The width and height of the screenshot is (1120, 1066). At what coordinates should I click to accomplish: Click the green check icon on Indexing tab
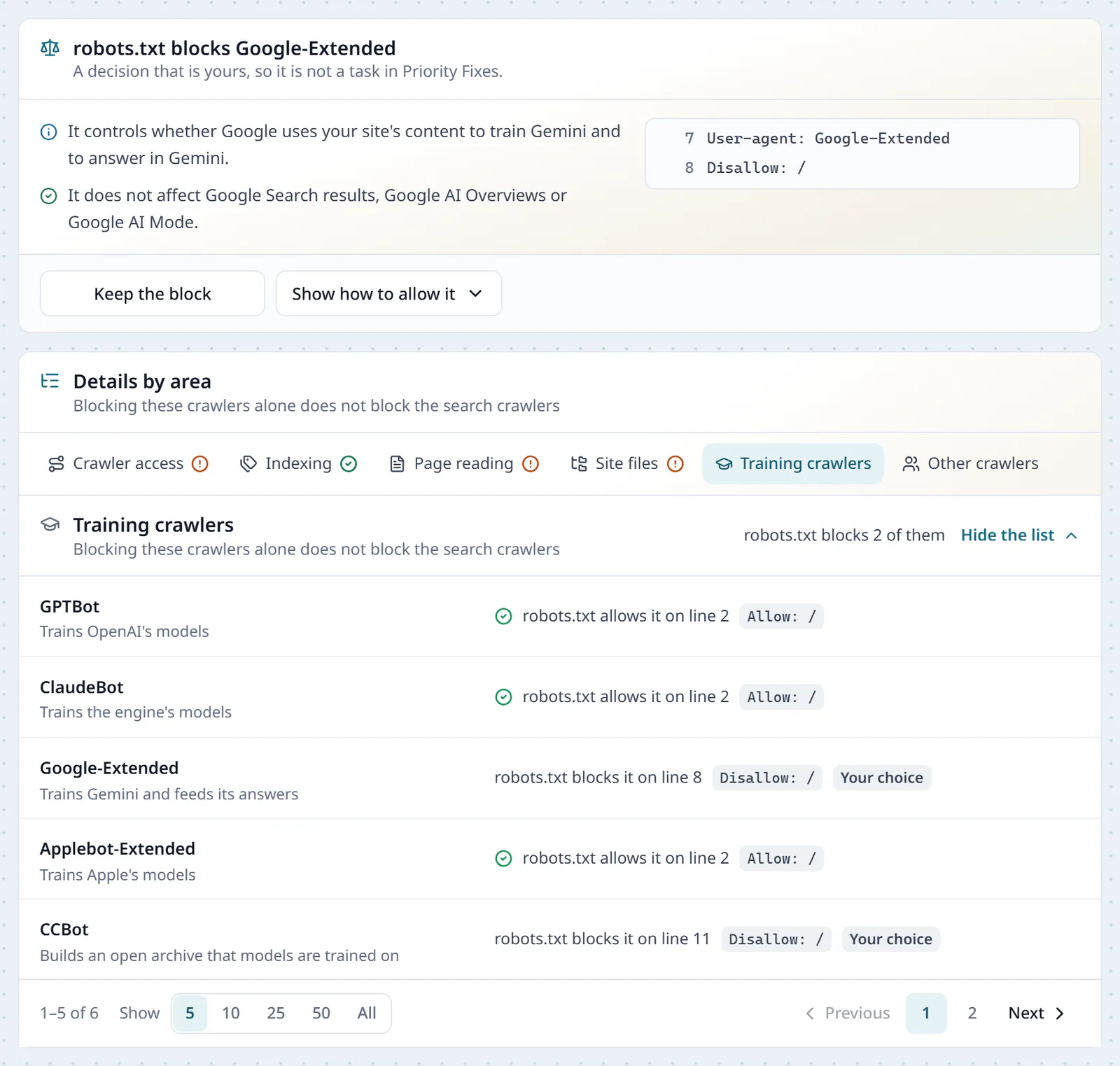(x=349, y=464)
